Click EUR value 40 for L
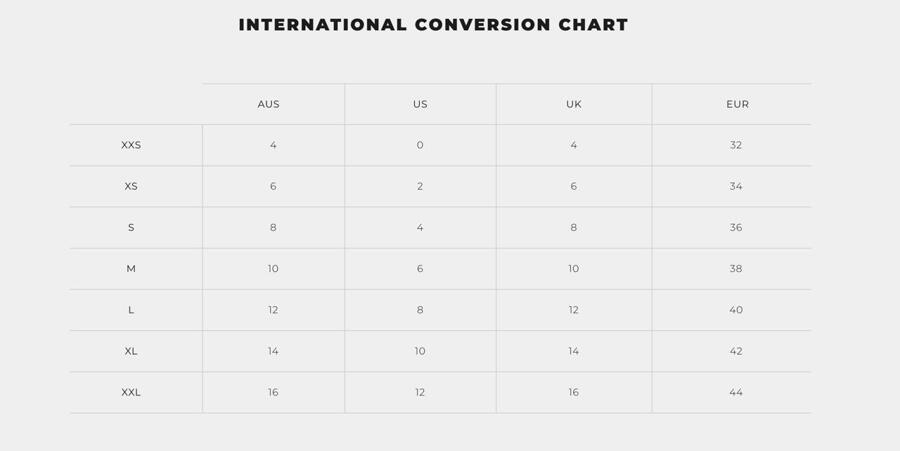Screen dimensions: 900x451 [x=736, y=310]
